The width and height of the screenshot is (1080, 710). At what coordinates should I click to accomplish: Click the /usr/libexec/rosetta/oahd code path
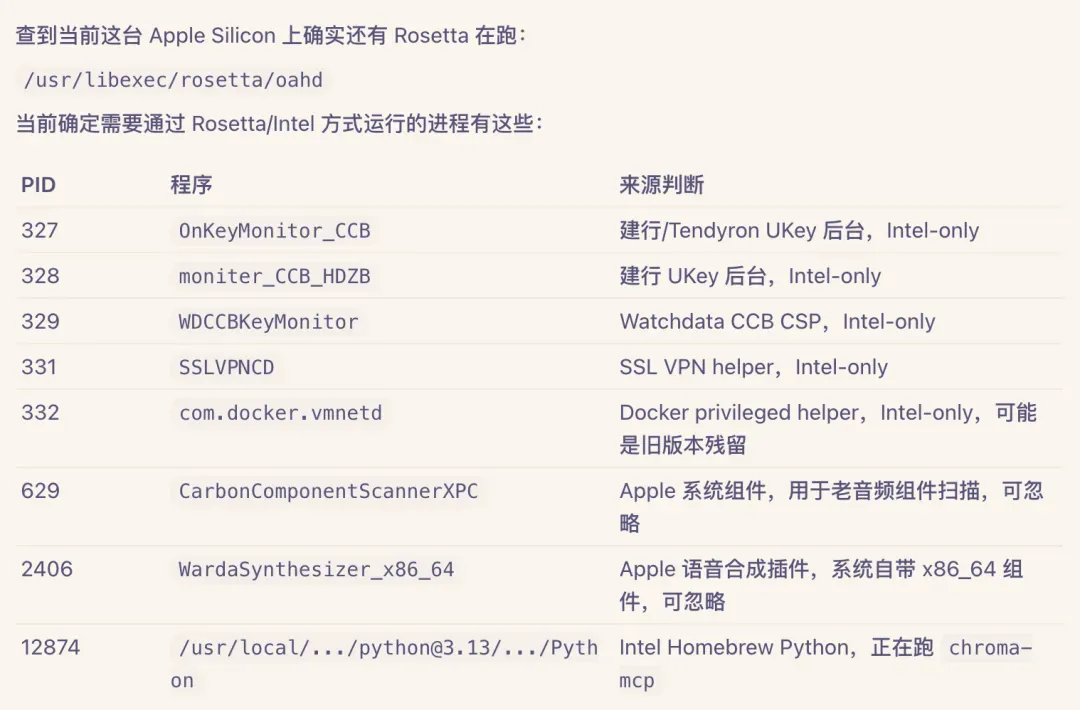174,80
